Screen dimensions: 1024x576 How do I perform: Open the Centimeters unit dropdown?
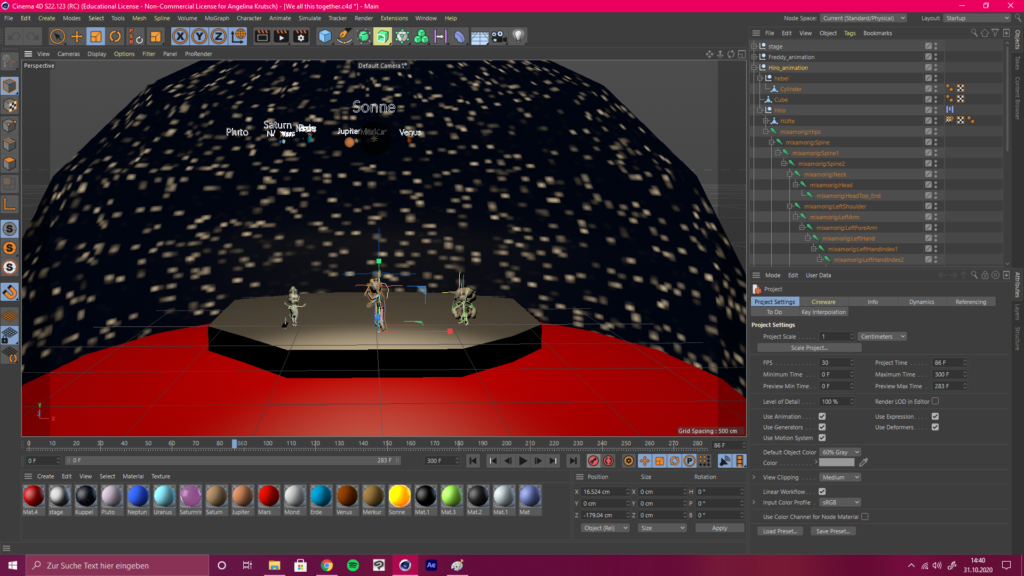point(883,337)
